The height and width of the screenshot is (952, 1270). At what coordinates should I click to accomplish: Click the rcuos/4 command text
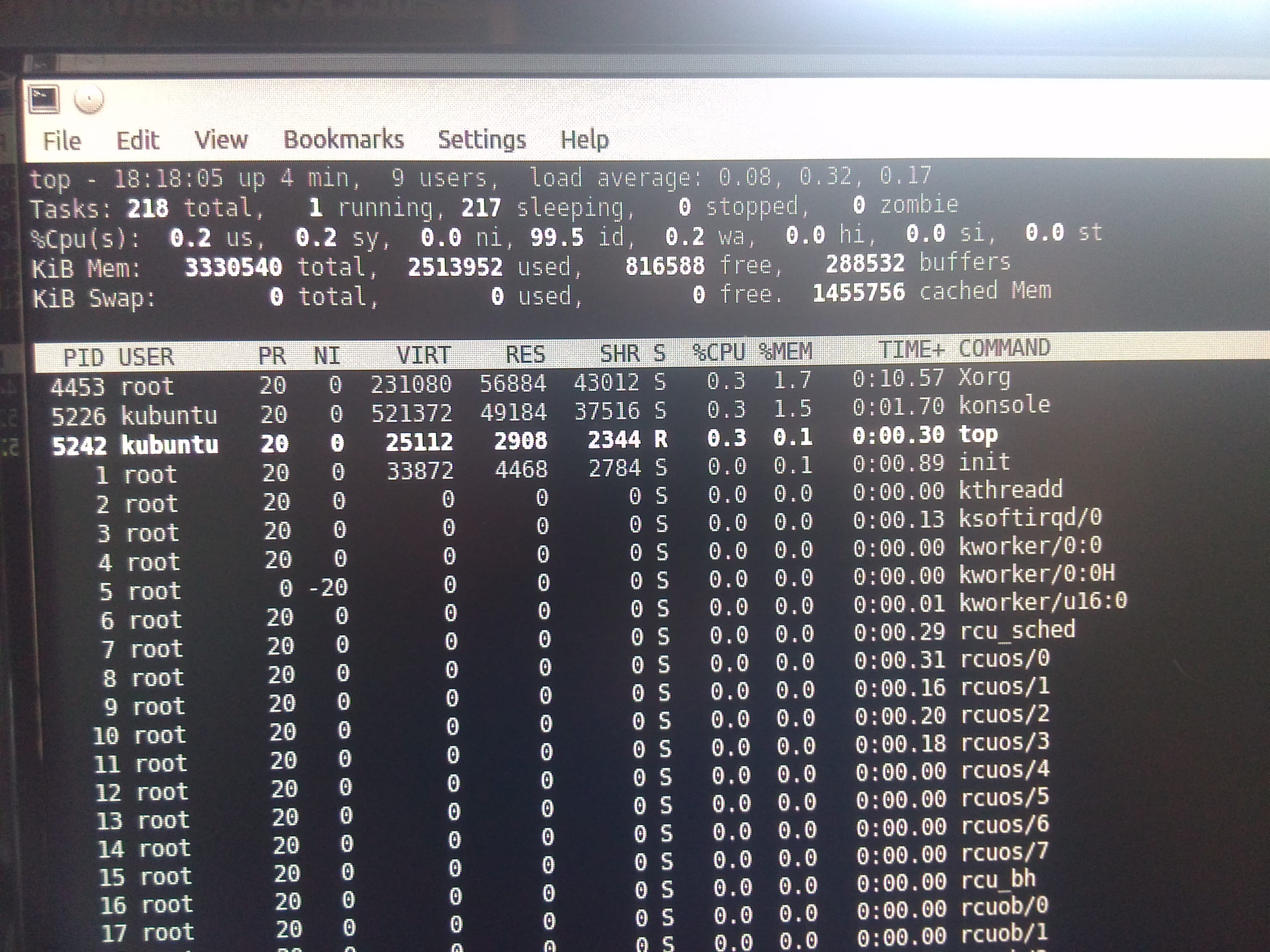click(x=1005, y=770)
